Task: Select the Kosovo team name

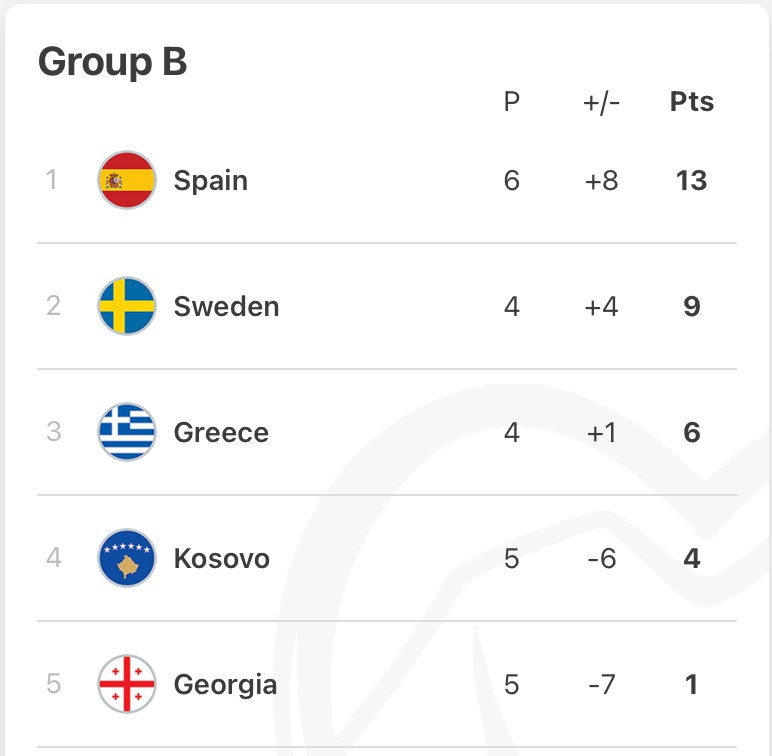Action: (x=222, y=558)
